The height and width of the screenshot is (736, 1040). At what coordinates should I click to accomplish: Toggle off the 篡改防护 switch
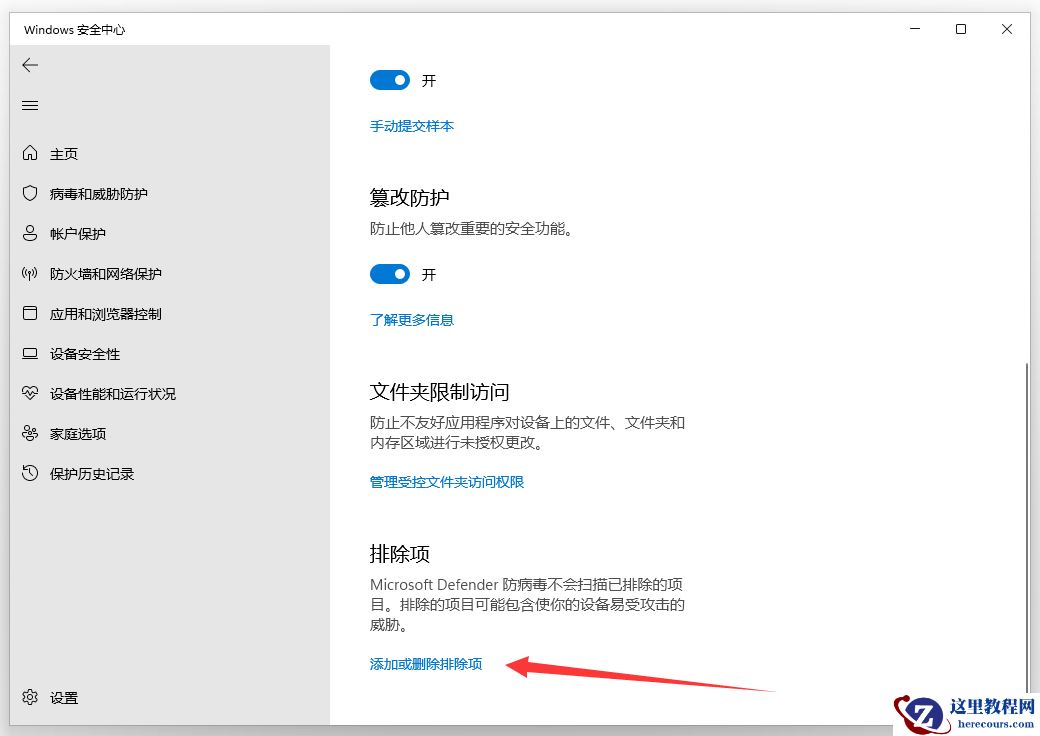390,274
